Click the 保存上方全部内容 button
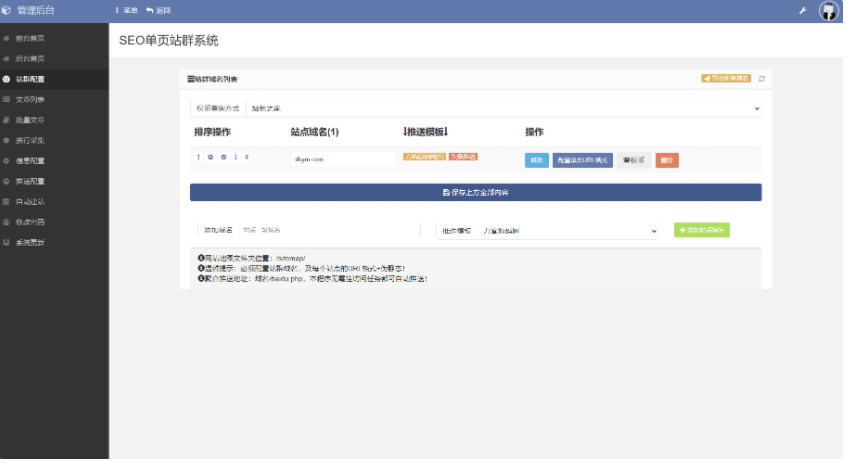847x469 pixels. [x=475, y=192]
